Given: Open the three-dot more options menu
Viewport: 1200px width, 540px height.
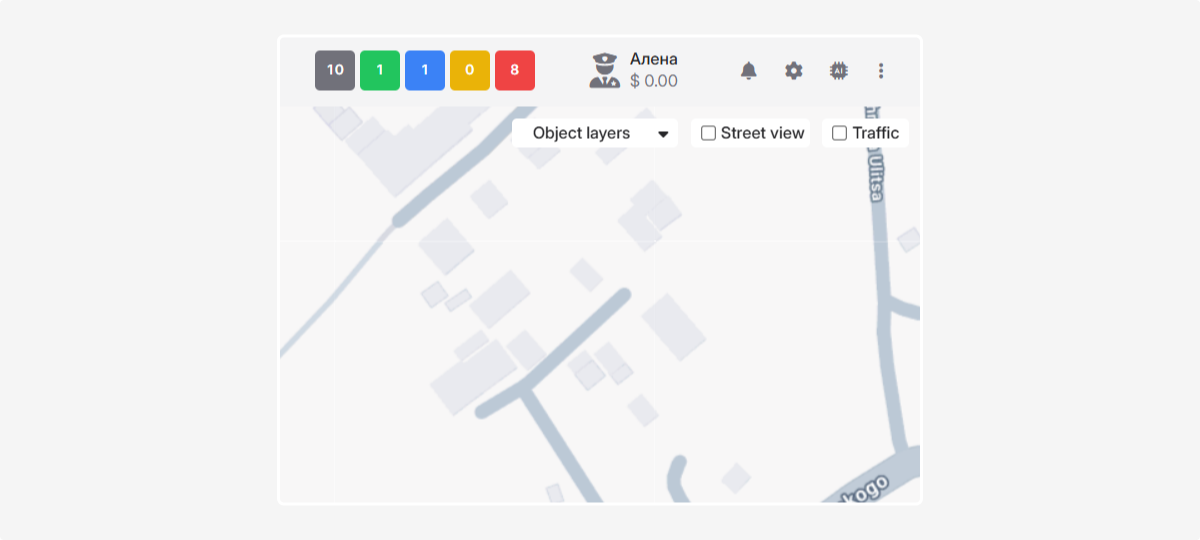Looking at the screenshot, I should coord(881,71).
